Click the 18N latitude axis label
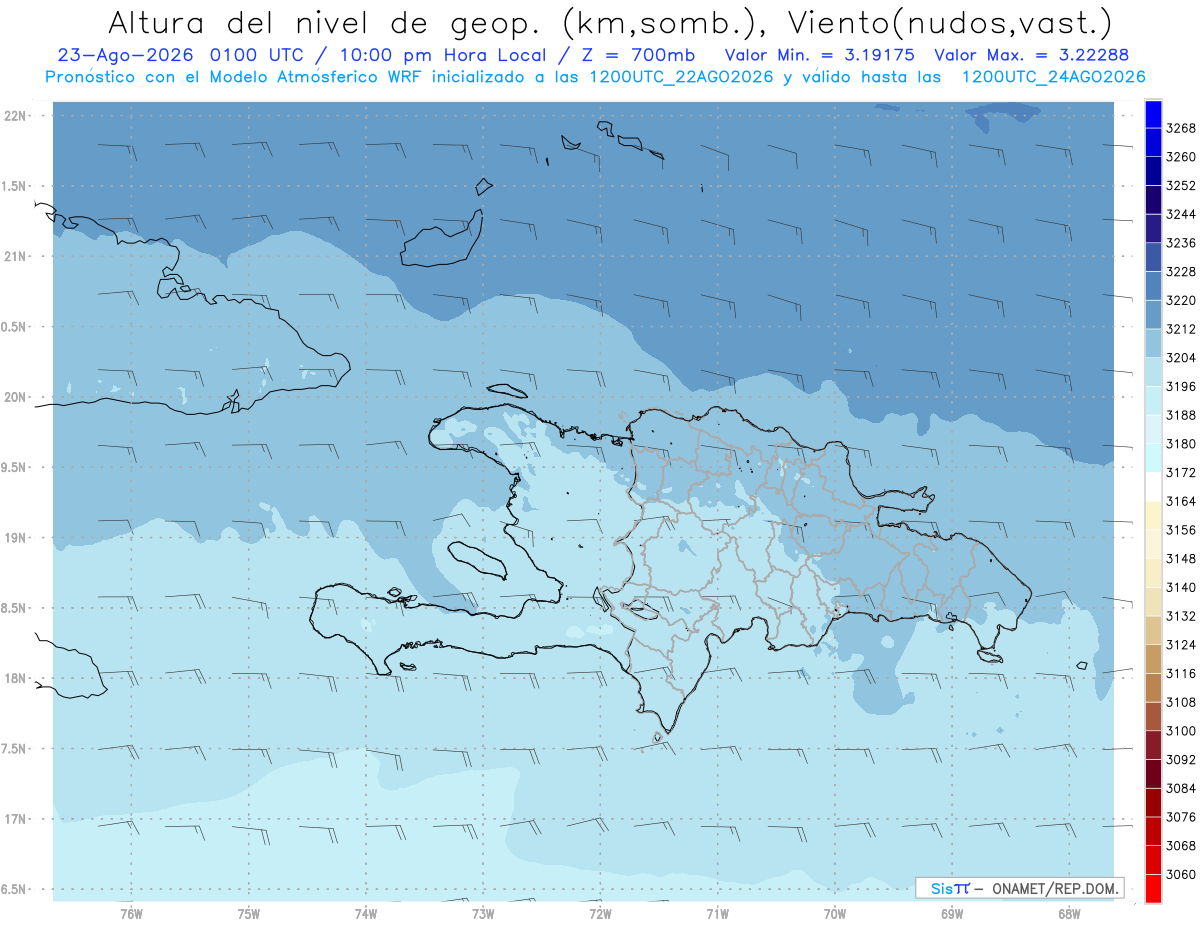Image resolution: width=1200 pixels, height=927 pixels. (x=15, y=679)
